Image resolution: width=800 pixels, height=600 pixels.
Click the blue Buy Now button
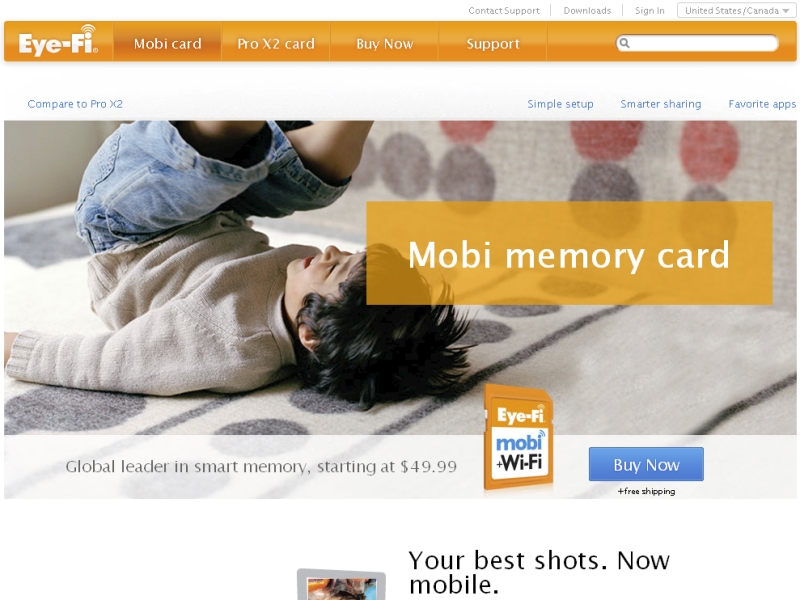point(646,464)
